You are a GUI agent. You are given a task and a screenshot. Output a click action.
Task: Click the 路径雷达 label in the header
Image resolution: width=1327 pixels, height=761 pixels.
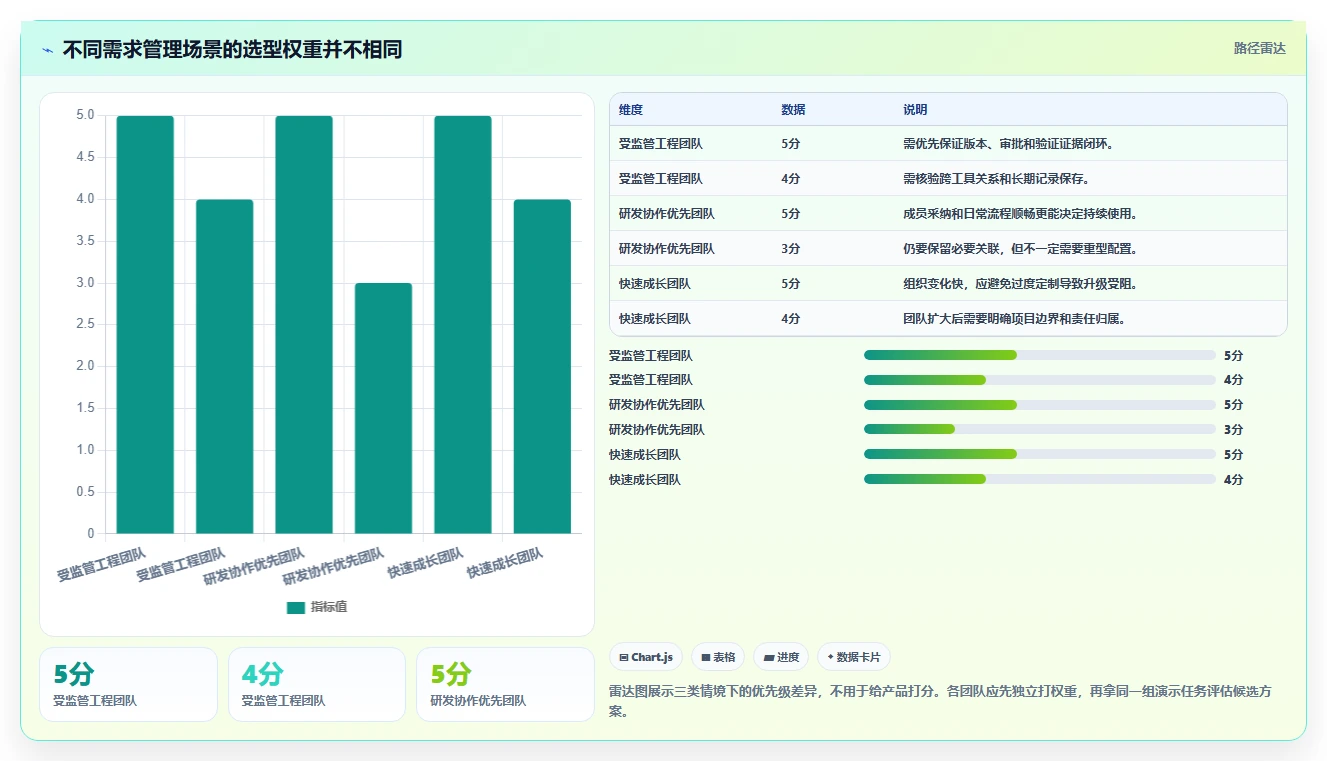click(x=1259, y=48)
